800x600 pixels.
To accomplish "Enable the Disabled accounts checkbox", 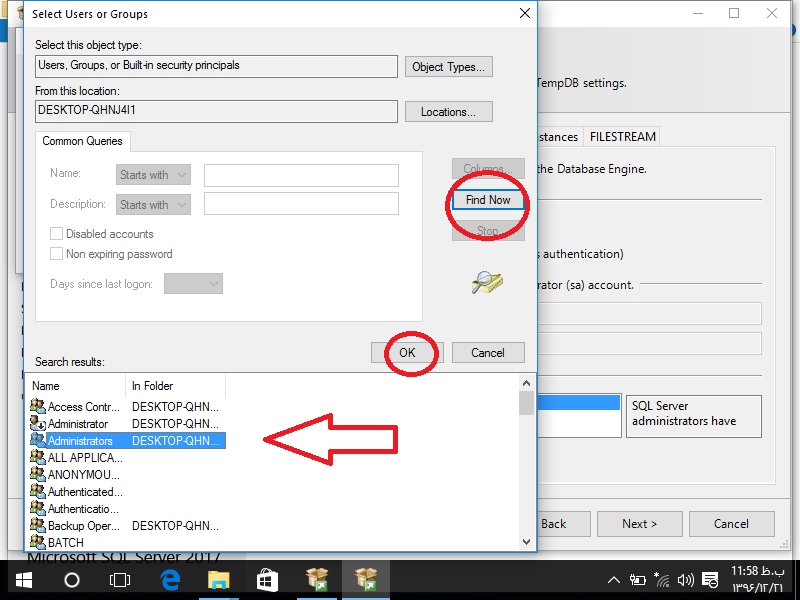I will [x=57, y=234].
